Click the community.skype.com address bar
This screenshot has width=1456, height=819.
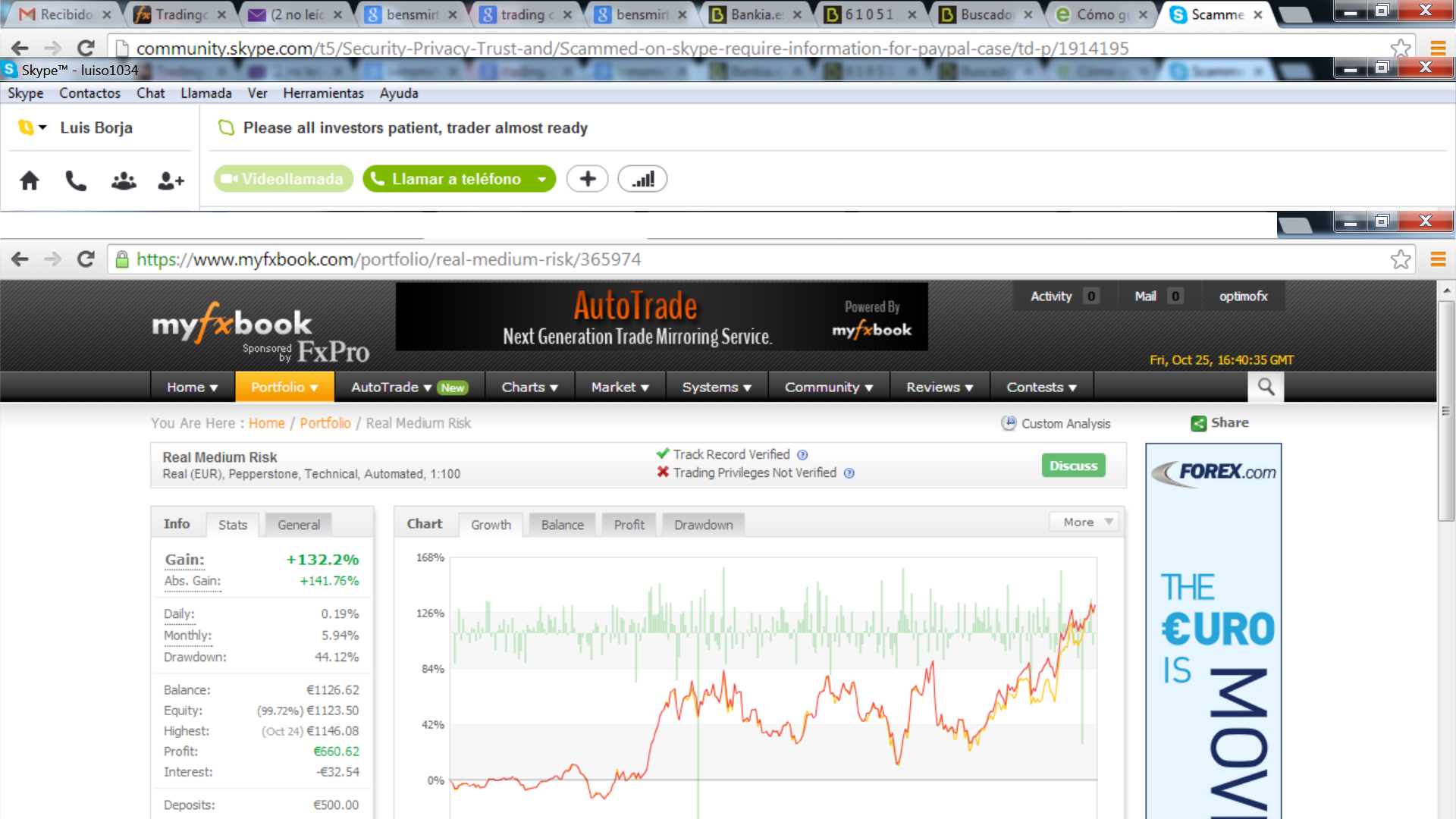[x=761, y=48]
